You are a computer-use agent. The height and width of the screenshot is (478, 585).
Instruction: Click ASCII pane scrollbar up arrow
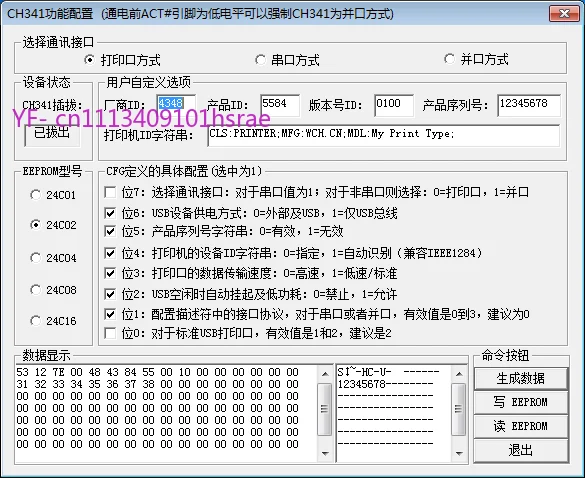tap(459, 374)
